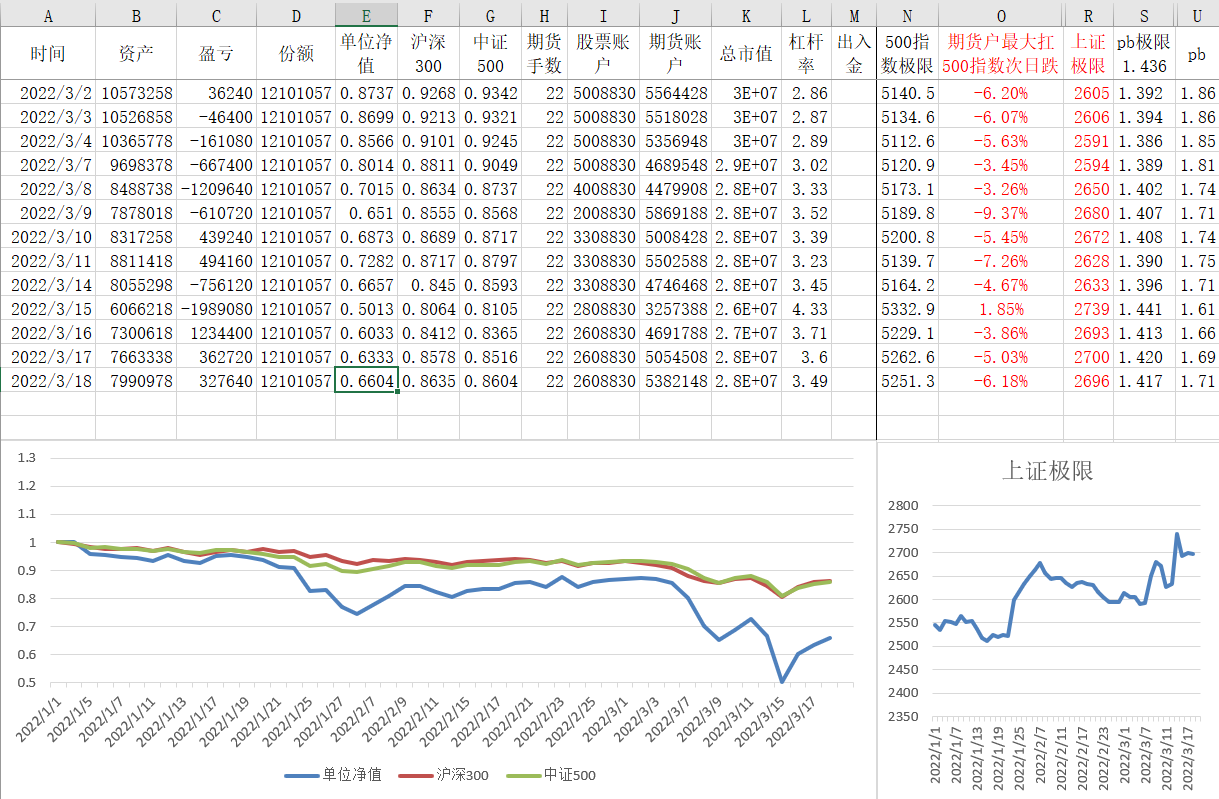This screenshot has height=799, width=1219.
Task: Click the column A header
Action: pos(48,15)
